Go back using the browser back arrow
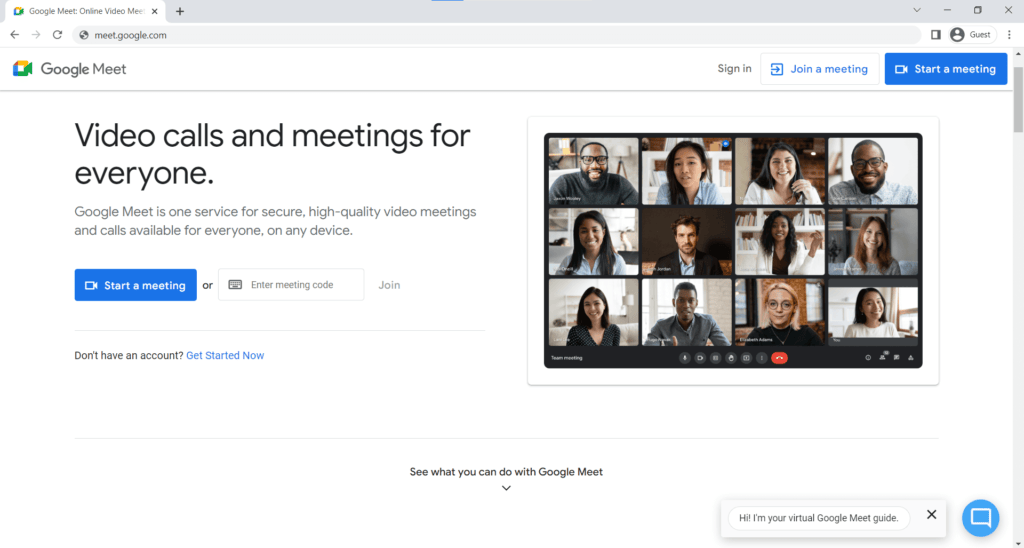Image resolution: width=1024 pixels, height=548 pixels. 15,35
